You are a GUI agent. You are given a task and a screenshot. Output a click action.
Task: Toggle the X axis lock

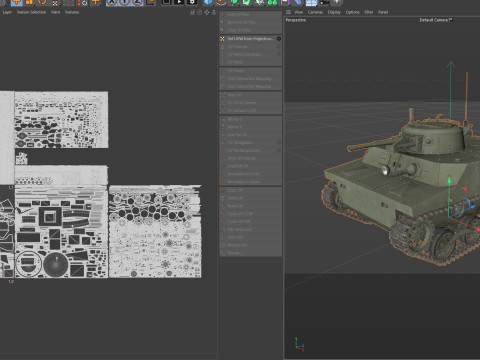[112, 2]
